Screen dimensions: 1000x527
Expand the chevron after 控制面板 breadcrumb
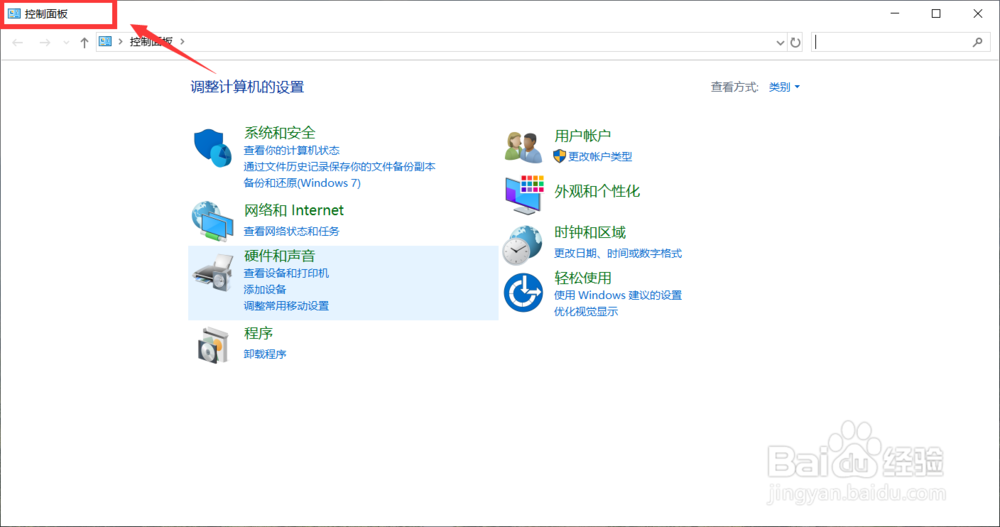[x=182, y=41]
